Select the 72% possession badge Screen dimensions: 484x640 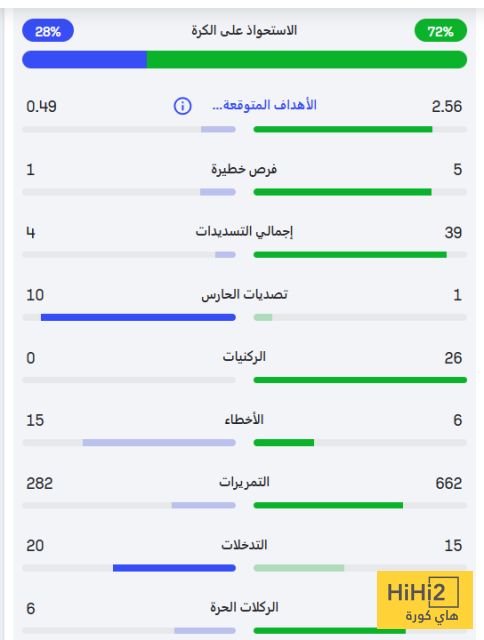pyautogui.click(x=440, y=31)
